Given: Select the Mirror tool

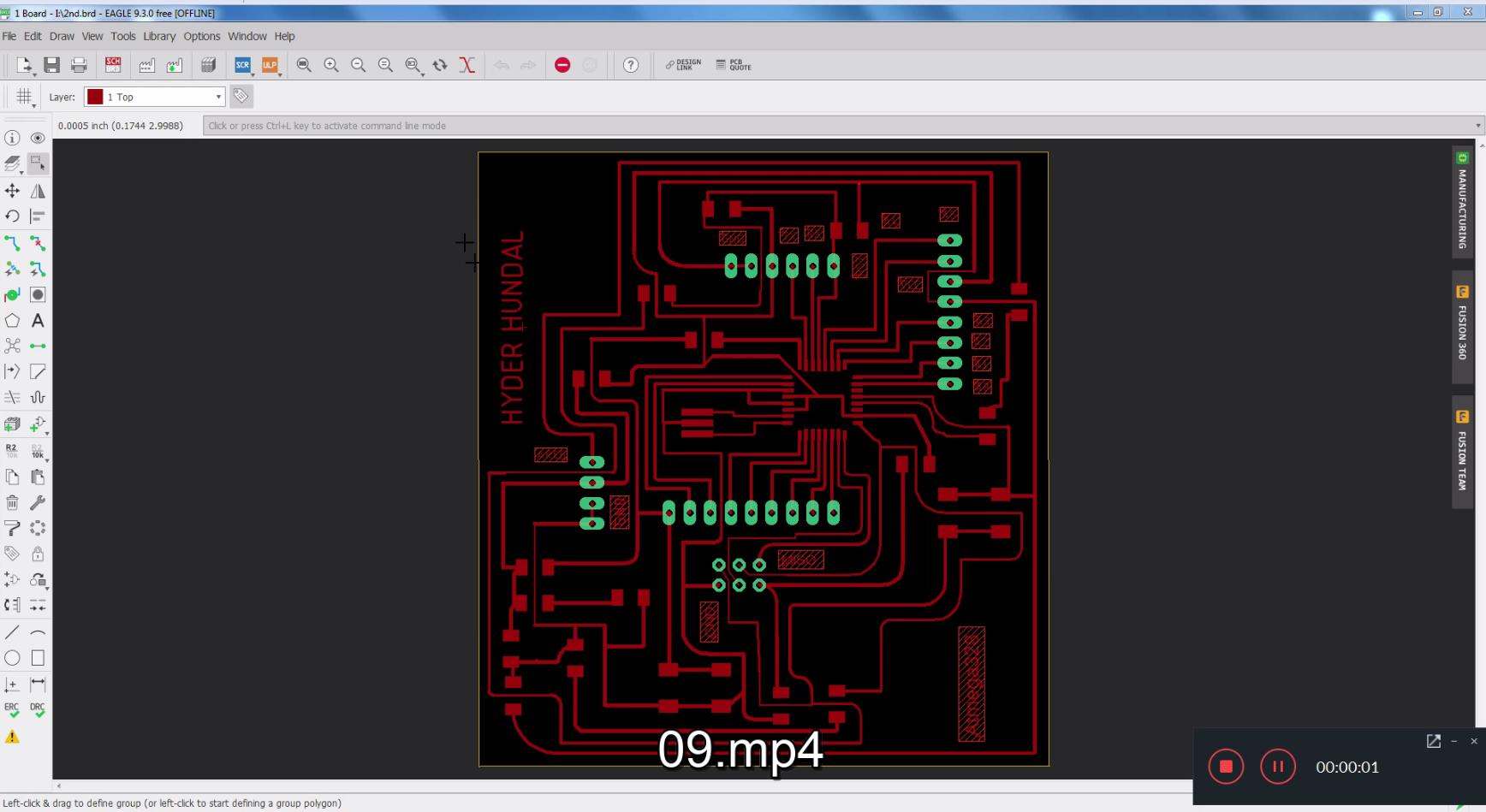Looking at the screenshot, I should 38,191.
